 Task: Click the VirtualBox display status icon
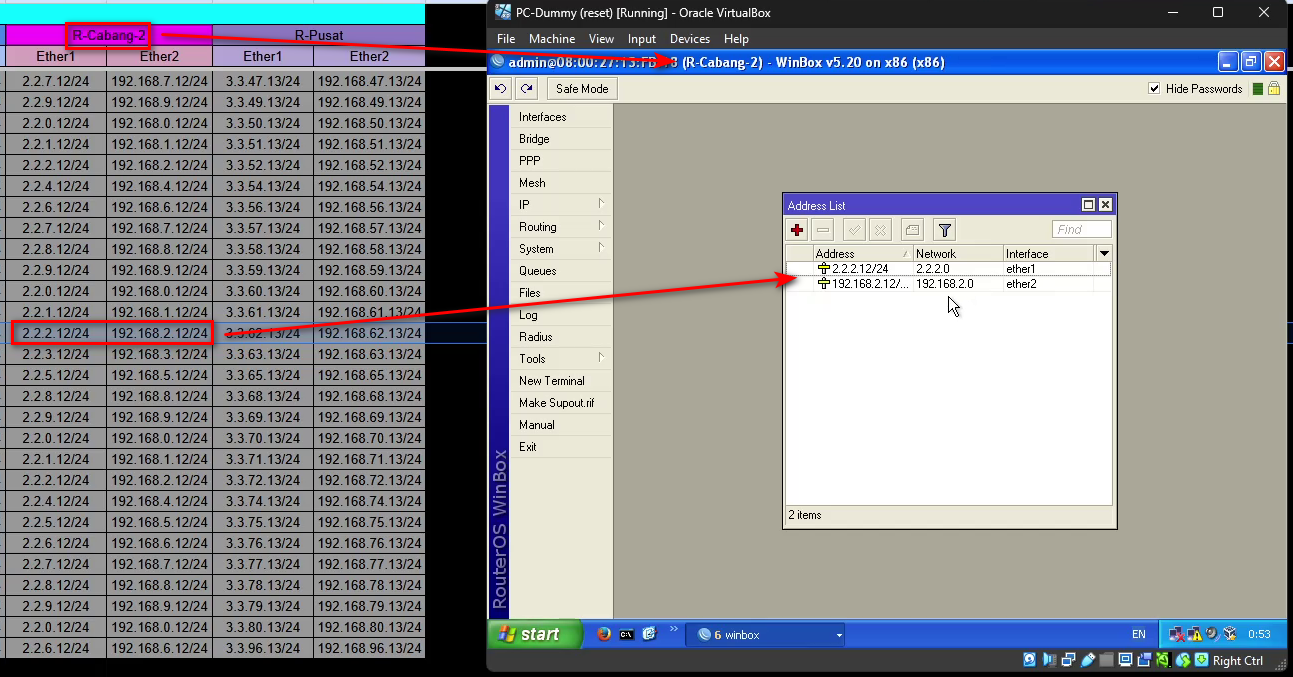[x=1125, y=660]
